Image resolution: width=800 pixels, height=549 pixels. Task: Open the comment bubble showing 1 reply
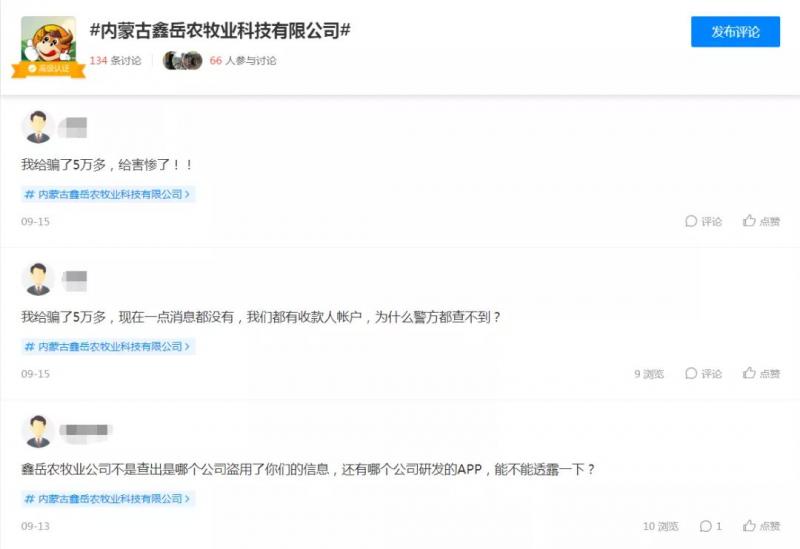coord(710,526)
